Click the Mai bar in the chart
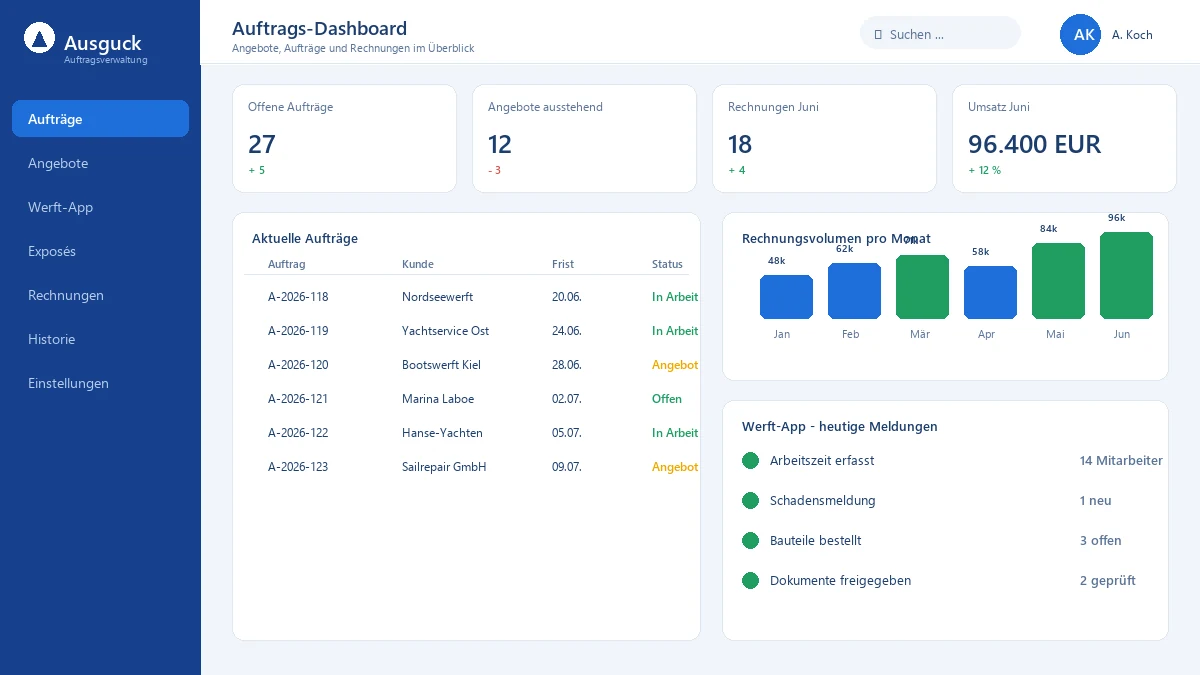The height and width of the screenshot is (675, 1200). (x=1058, y=281)
